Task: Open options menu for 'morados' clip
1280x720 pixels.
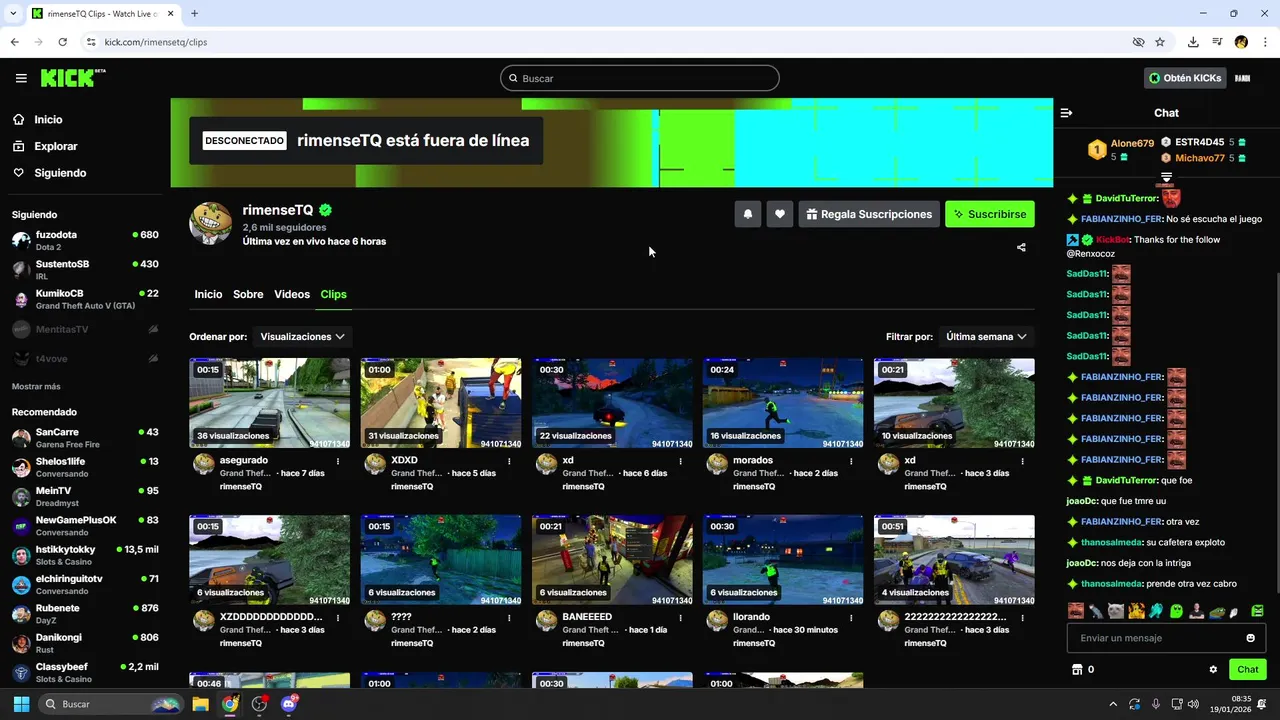Action: 852,461
